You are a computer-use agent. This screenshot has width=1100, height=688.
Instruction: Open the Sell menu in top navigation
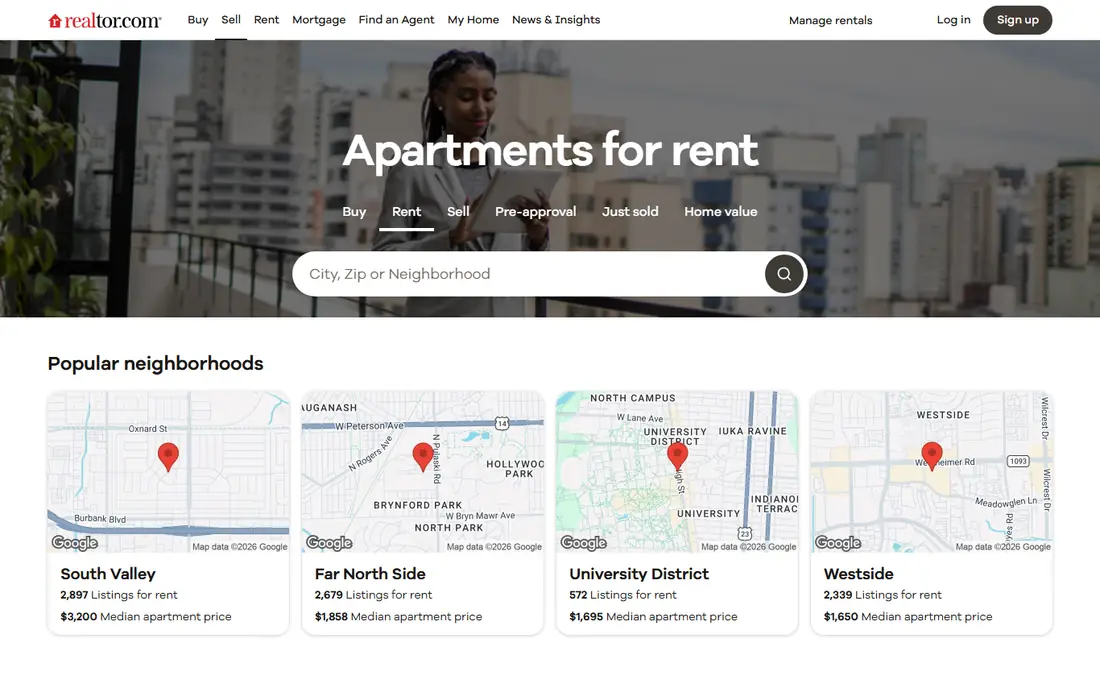(x=231, y=20)
